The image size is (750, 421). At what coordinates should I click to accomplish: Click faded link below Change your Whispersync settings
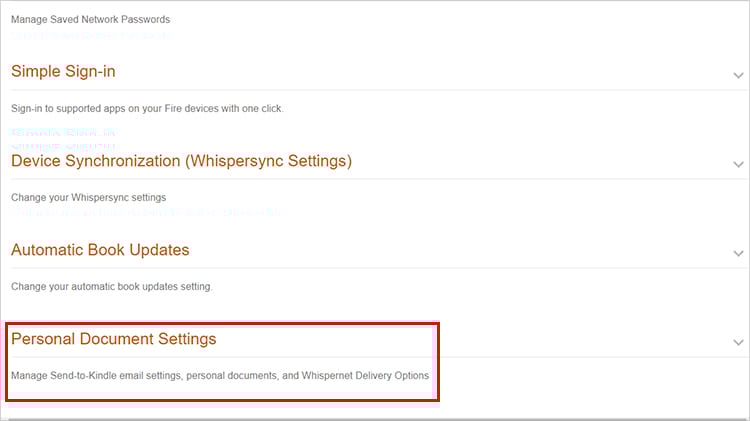coord(145,212)
